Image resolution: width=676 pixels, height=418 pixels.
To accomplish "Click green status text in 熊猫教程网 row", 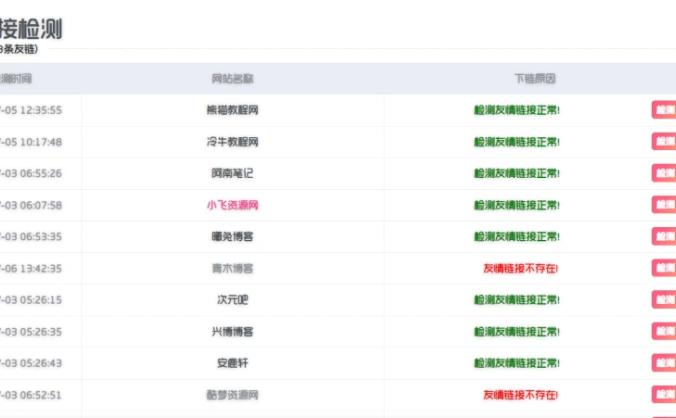I will 517,110.
